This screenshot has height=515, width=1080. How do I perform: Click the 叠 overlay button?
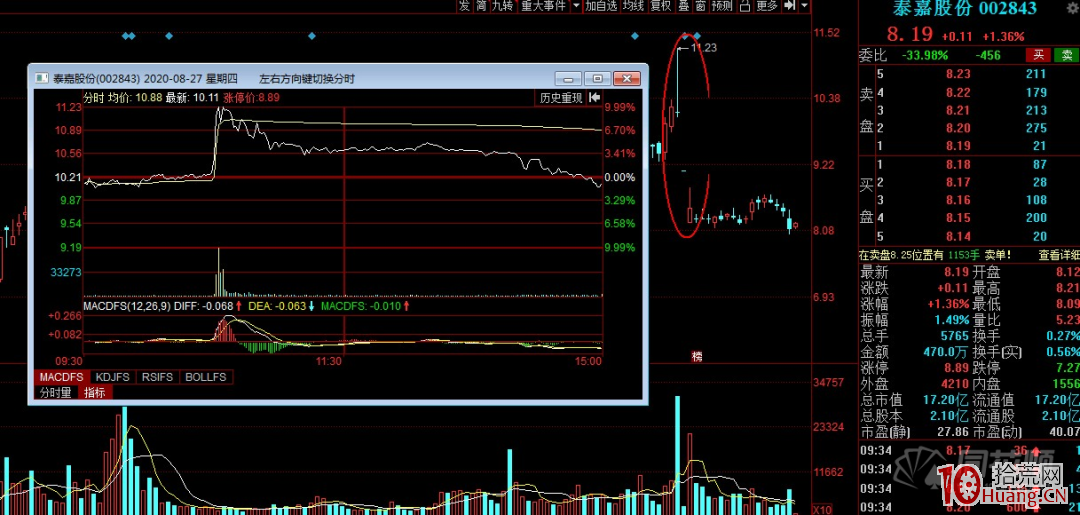pyautogui.click(x=683, y=6)
